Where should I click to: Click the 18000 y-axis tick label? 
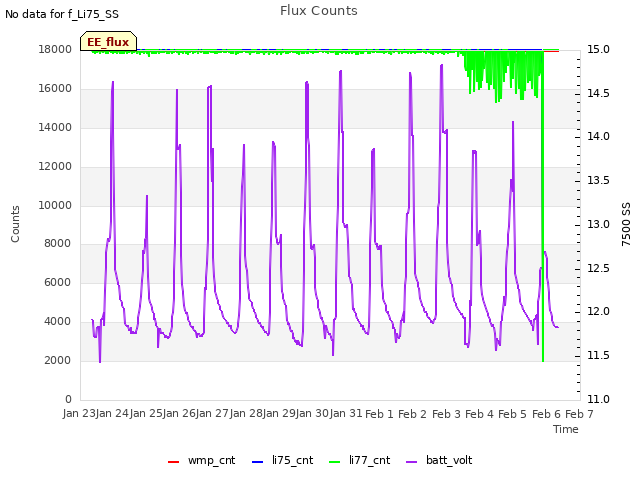coord(55,49)
